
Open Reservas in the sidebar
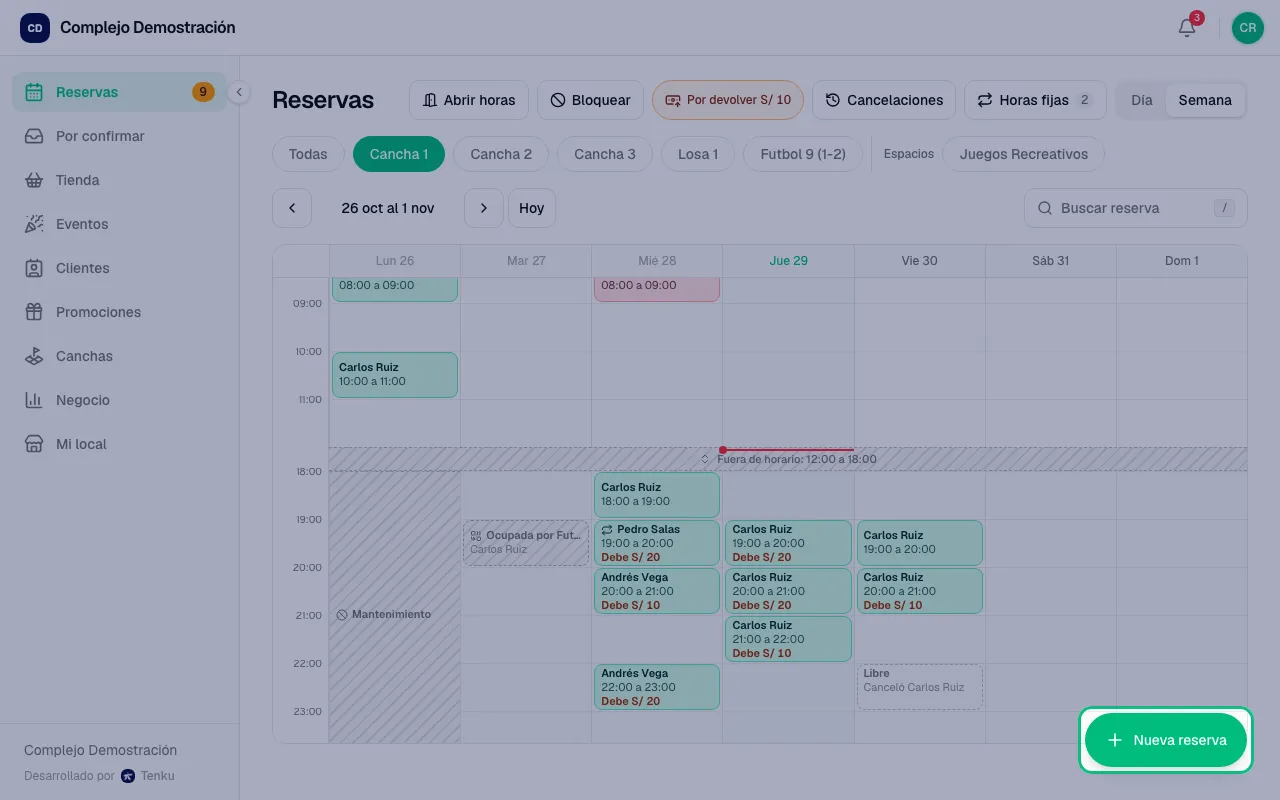[x=119, y=92]
